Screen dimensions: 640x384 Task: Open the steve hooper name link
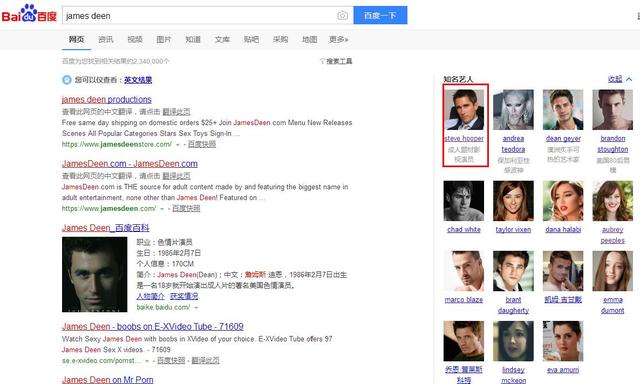[x=464, y=139]
